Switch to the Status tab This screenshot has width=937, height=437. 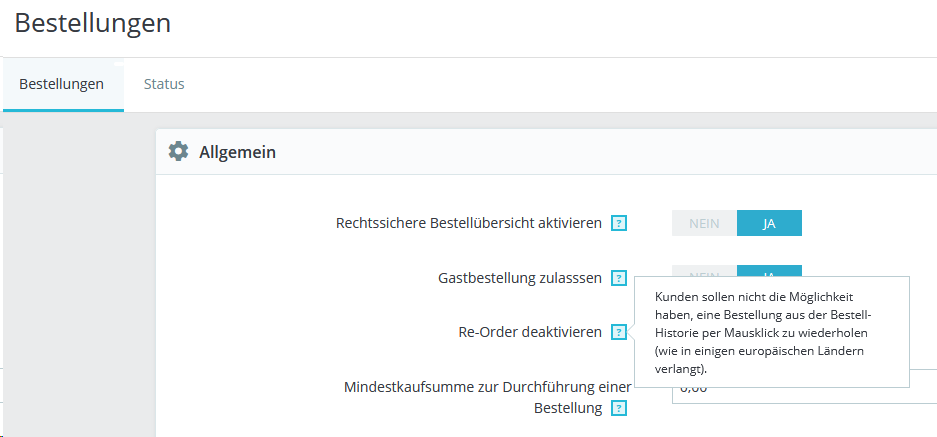[x=164, y=84]
